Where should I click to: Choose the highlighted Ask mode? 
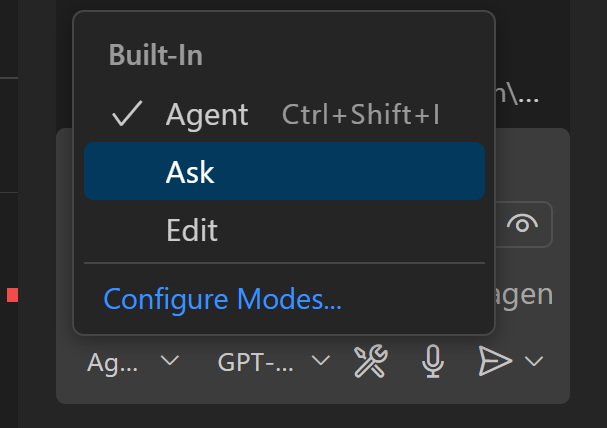[285, 171]
